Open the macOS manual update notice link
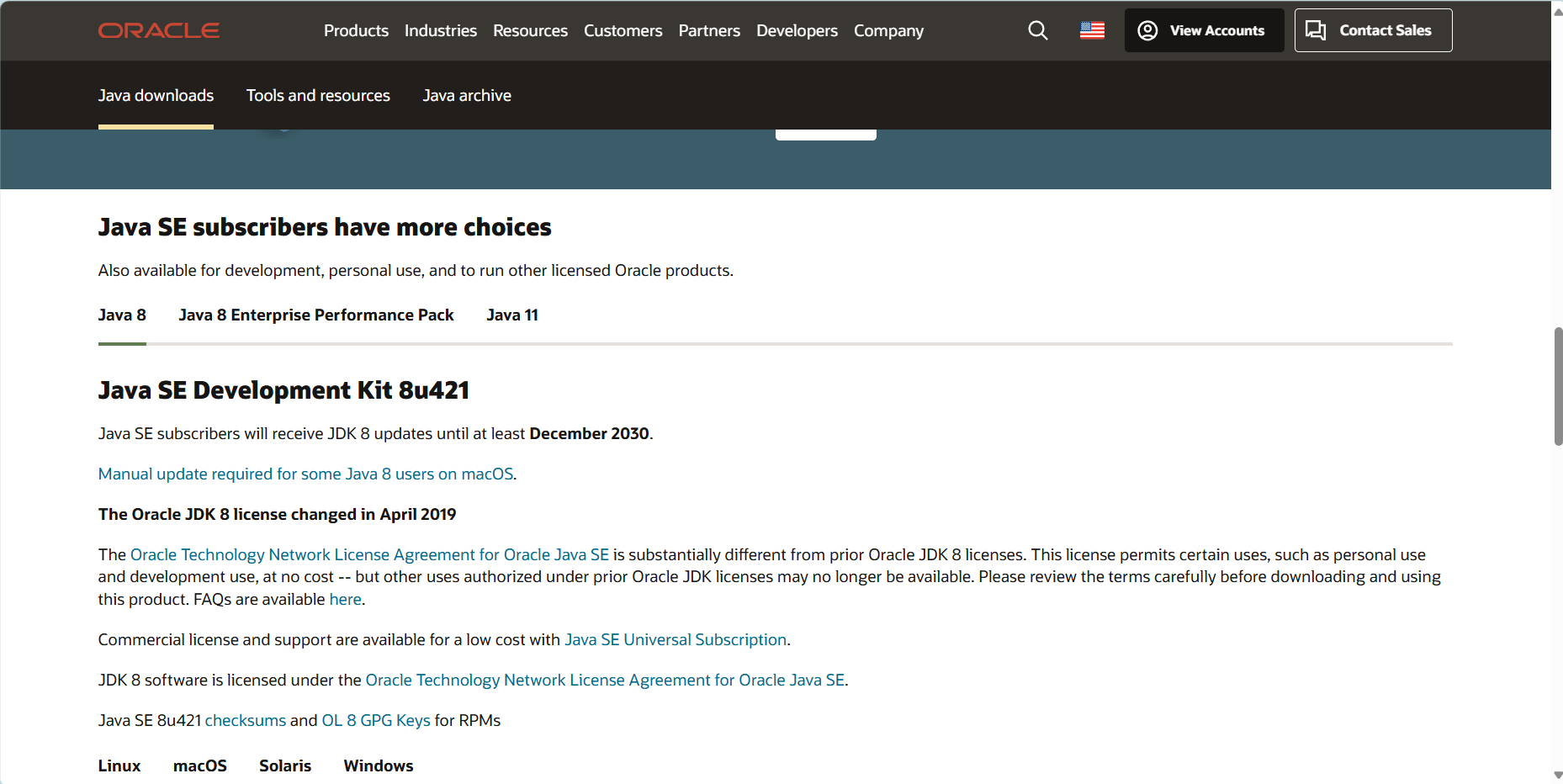Image resolution: width=1563 pixels, height=784 pixels. tap(306, 474)
